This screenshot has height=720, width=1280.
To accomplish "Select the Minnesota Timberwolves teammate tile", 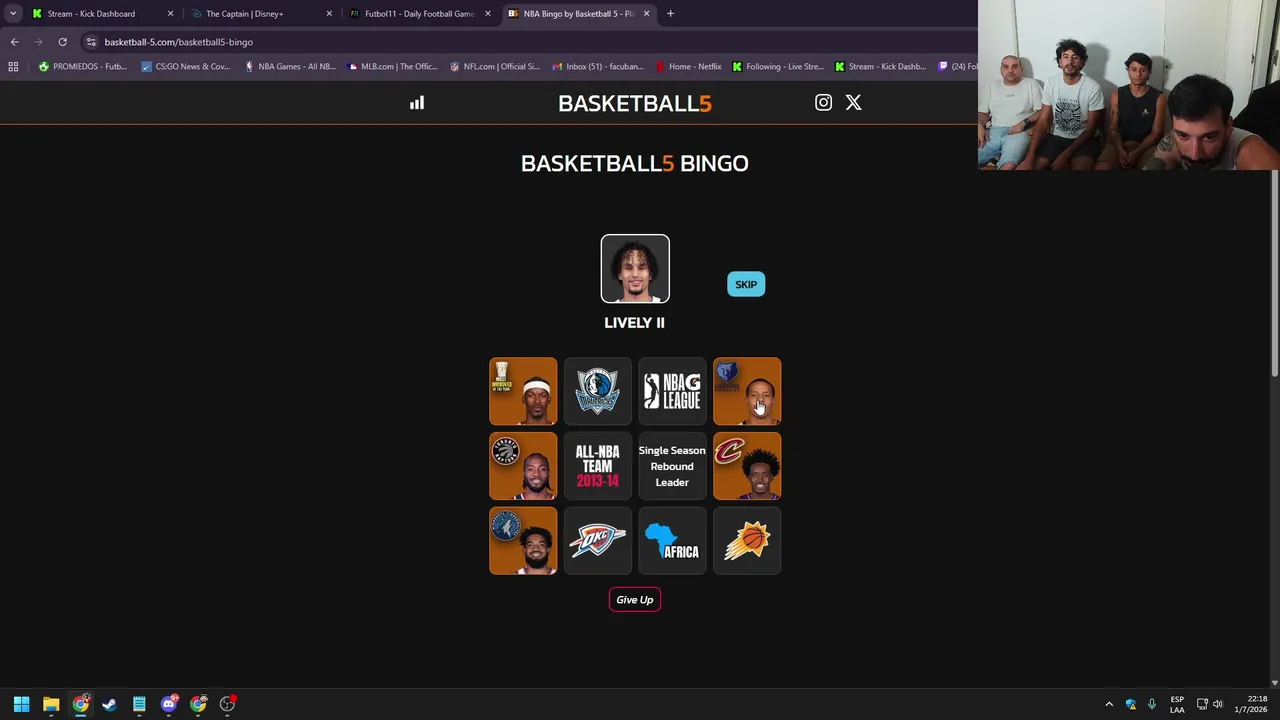I will click(523, 541).
